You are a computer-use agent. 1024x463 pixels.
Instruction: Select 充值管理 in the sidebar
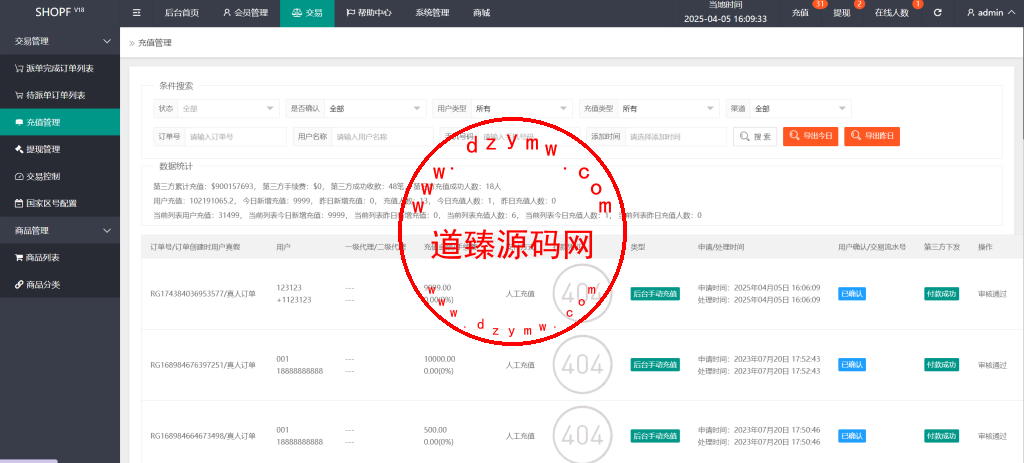tap(60, 122)
